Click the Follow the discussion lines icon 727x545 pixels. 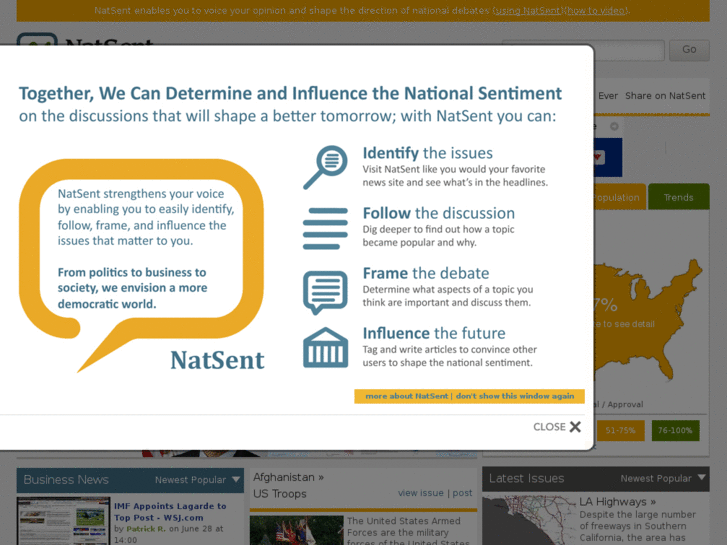[325, 228]
